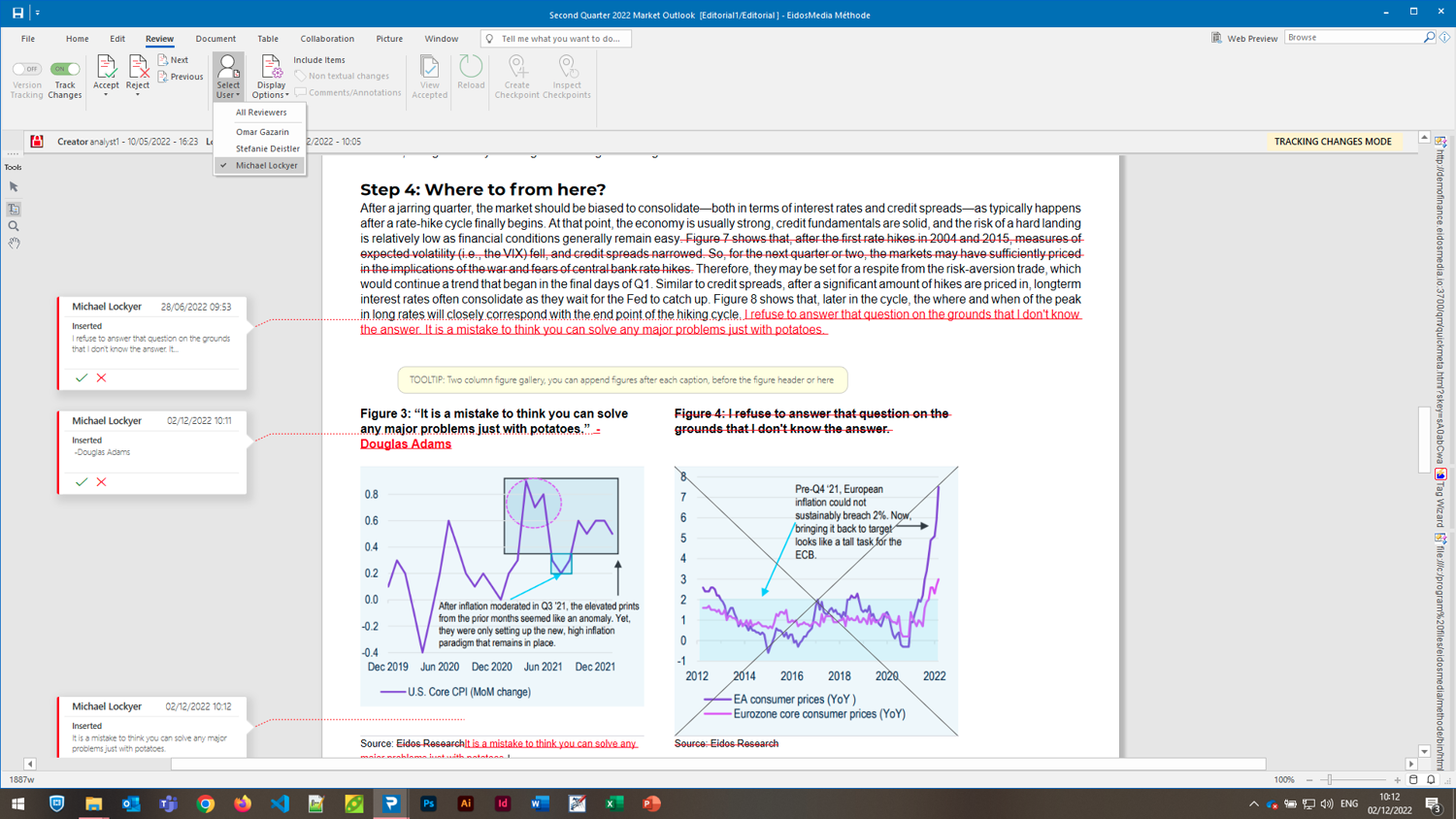
Task: Click the crossed-out Figure 4 chart
Action: click(815, 601)
